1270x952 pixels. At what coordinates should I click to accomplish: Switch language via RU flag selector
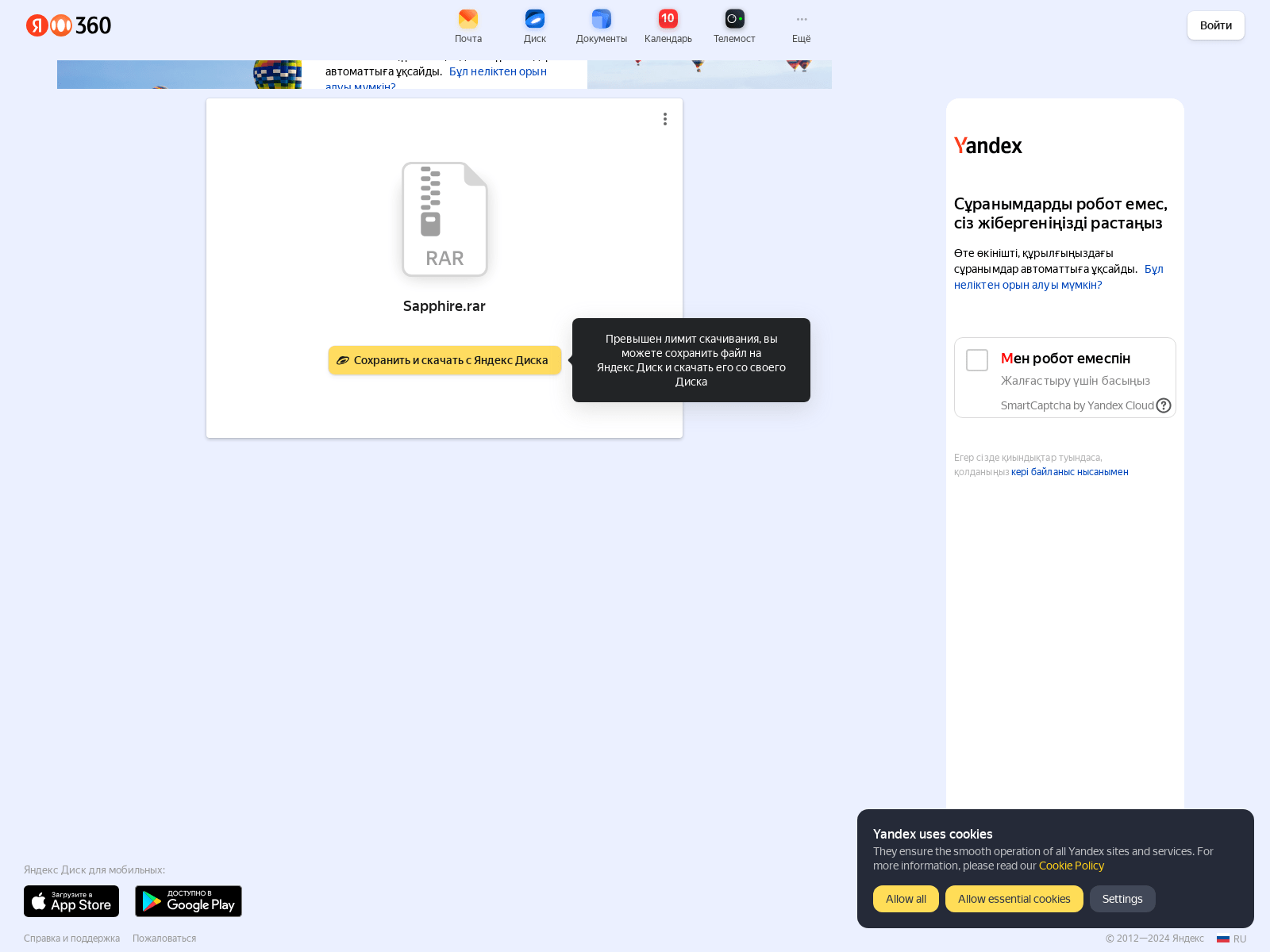[x=1232, y=939]
